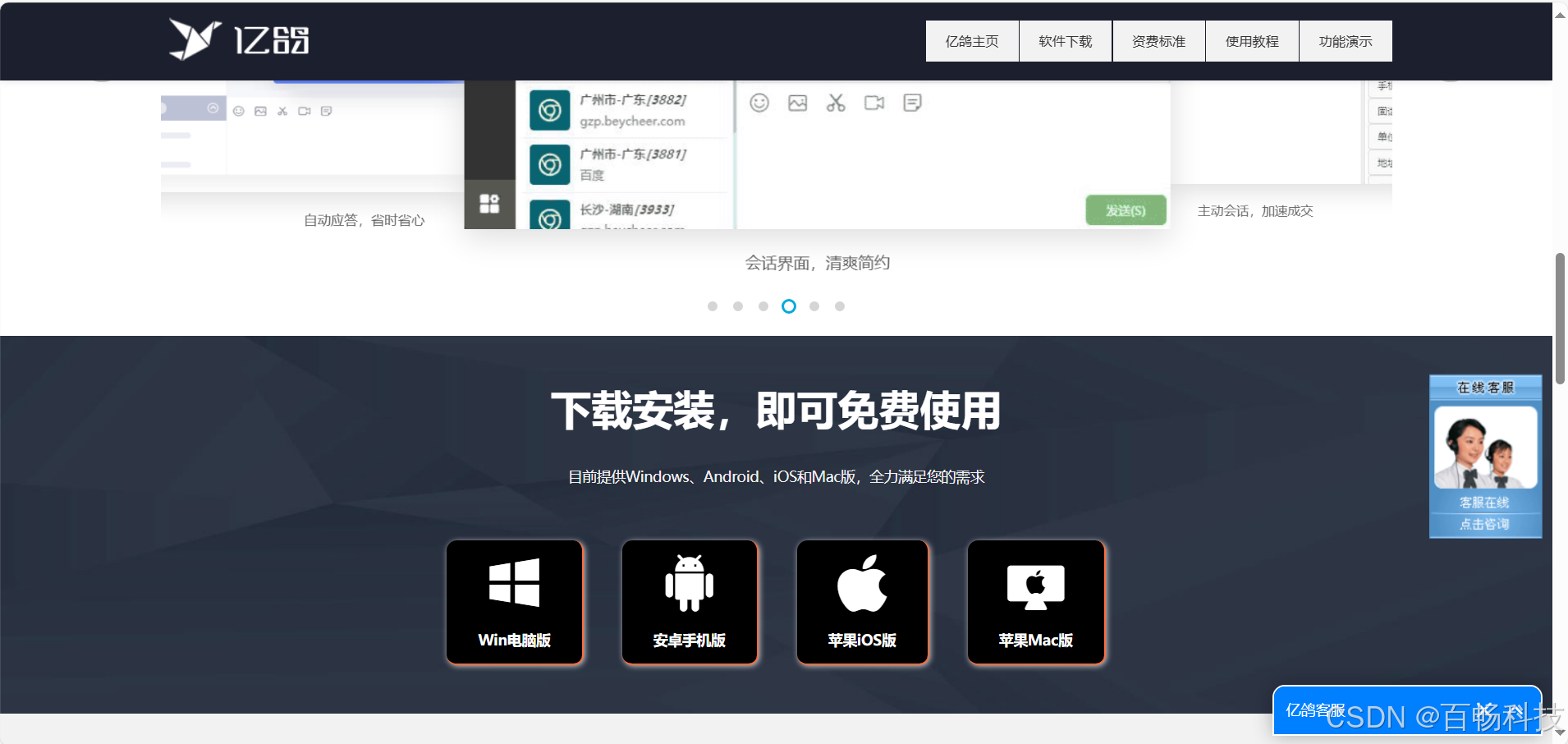Download the 苹果Mac版 client
1568x744 pixels.
[x=1036, y=601]
